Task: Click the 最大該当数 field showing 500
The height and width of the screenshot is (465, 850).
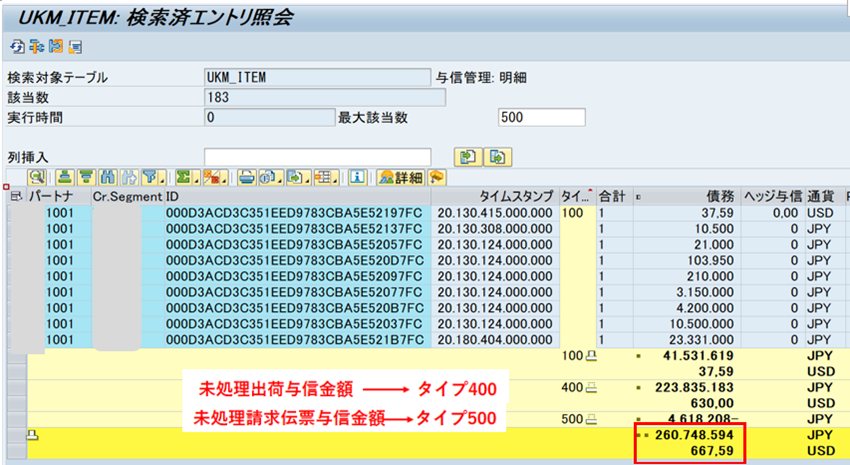Action: click(x=542, y=117)
